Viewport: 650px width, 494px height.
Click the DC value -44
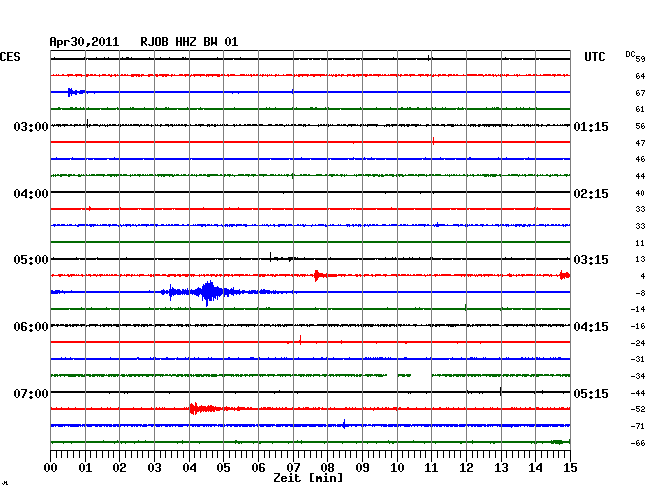pyautogui.click(x=638, y=392)
